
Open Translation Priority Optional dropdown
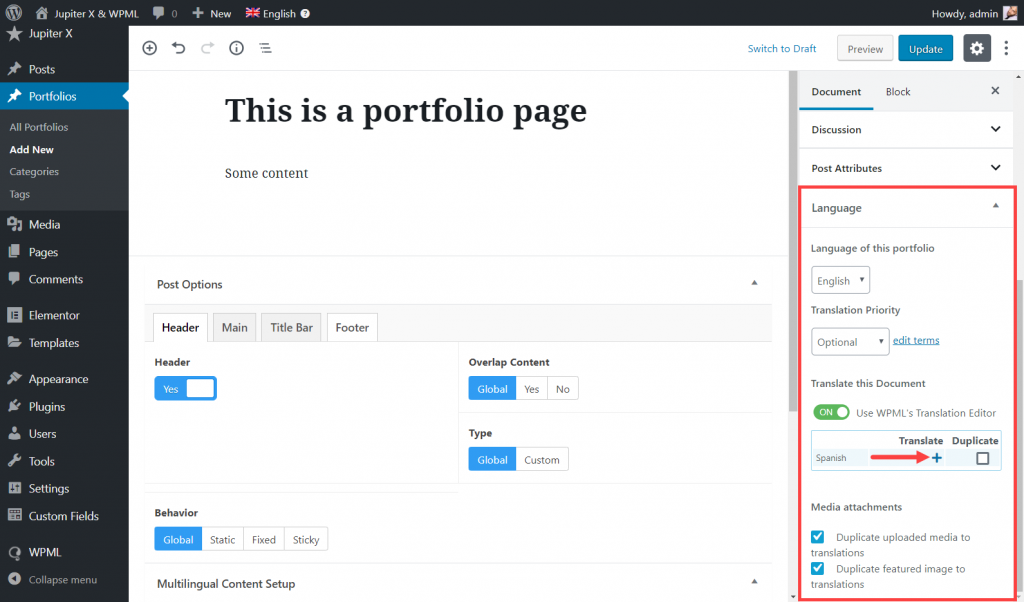[x=850, y=341]
